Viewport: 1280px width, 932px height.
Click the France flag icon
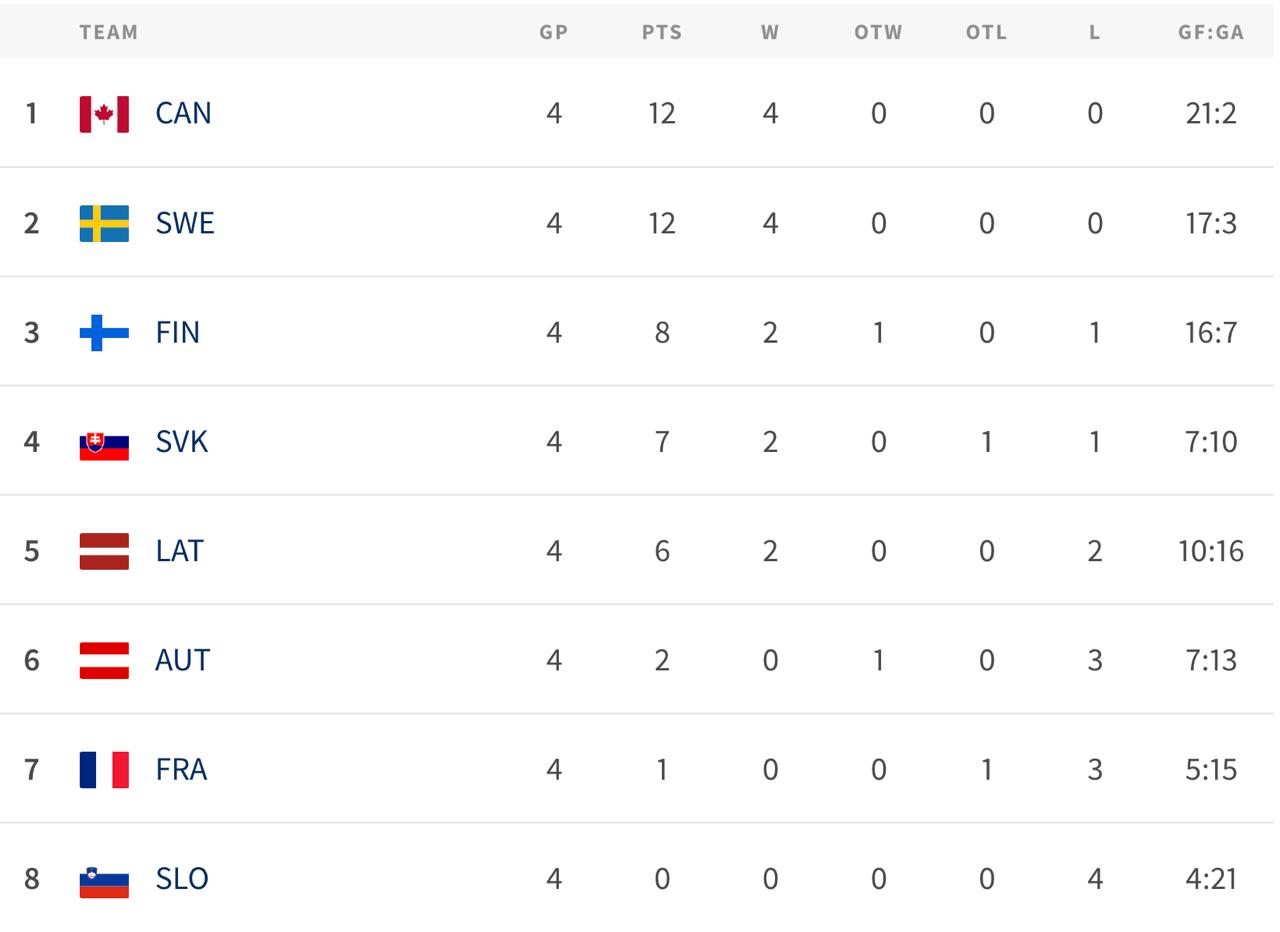click(x=104, y=769)
